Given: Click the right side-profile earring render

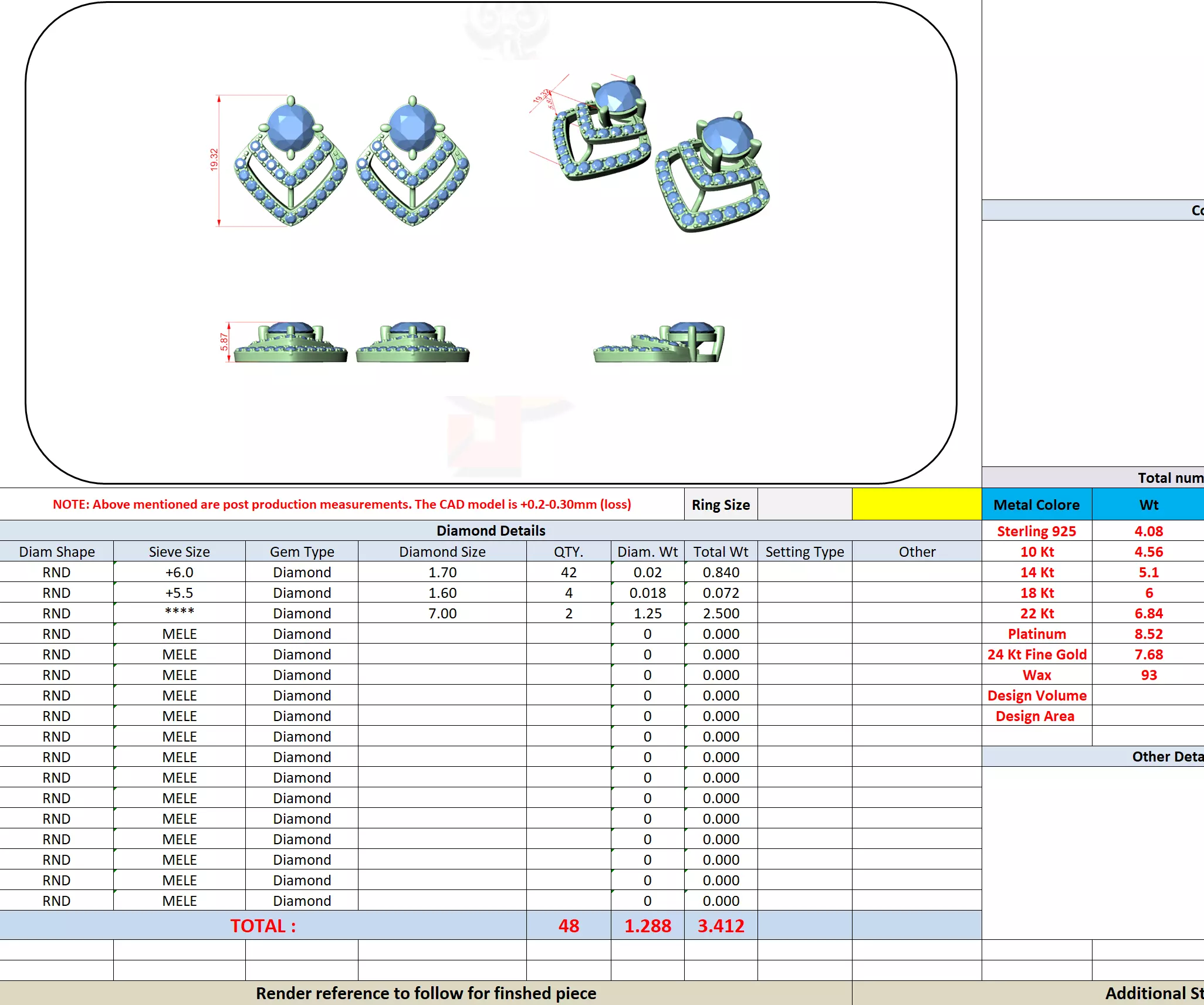Looking at the screenshot, I should [x=659, y=342].
